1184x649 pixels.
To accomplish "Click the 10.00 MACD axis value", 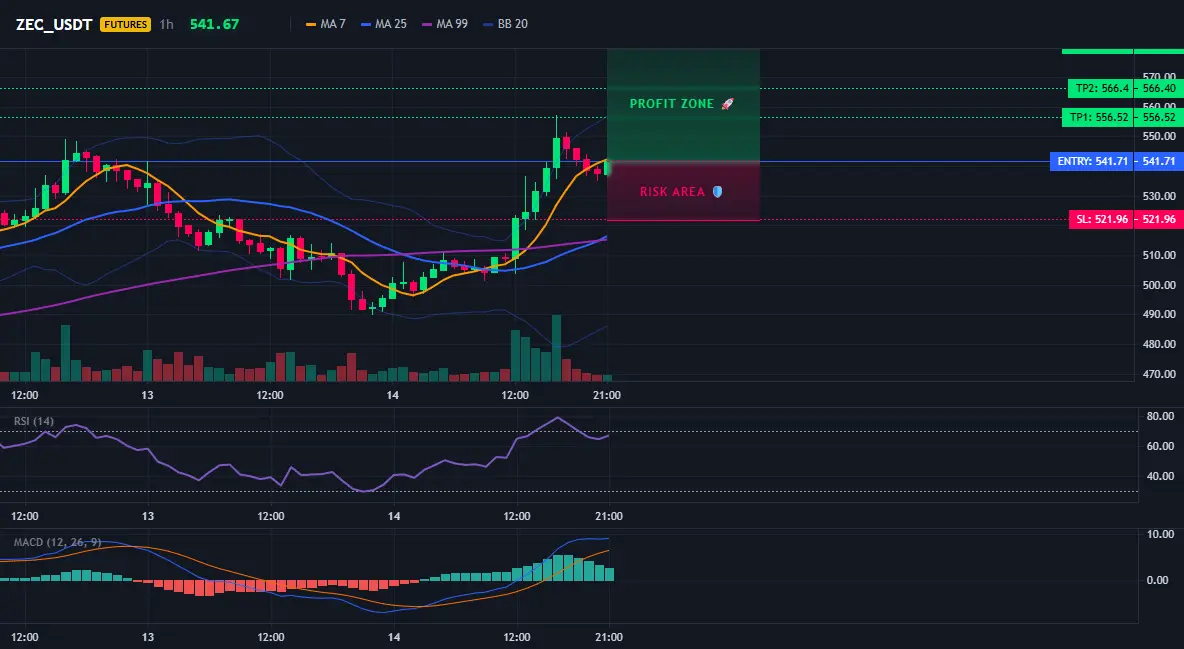I will pyautogui.click(x=1159, y=535).
